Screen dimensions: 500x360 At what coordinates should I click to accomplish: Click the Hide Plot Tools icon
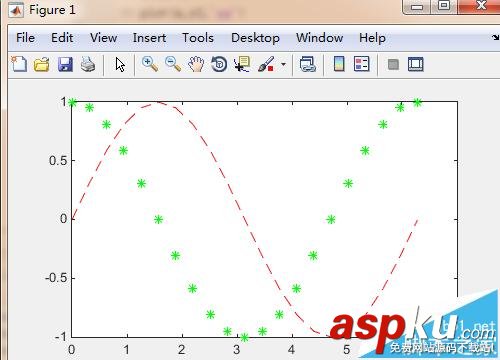click(393, 64)
